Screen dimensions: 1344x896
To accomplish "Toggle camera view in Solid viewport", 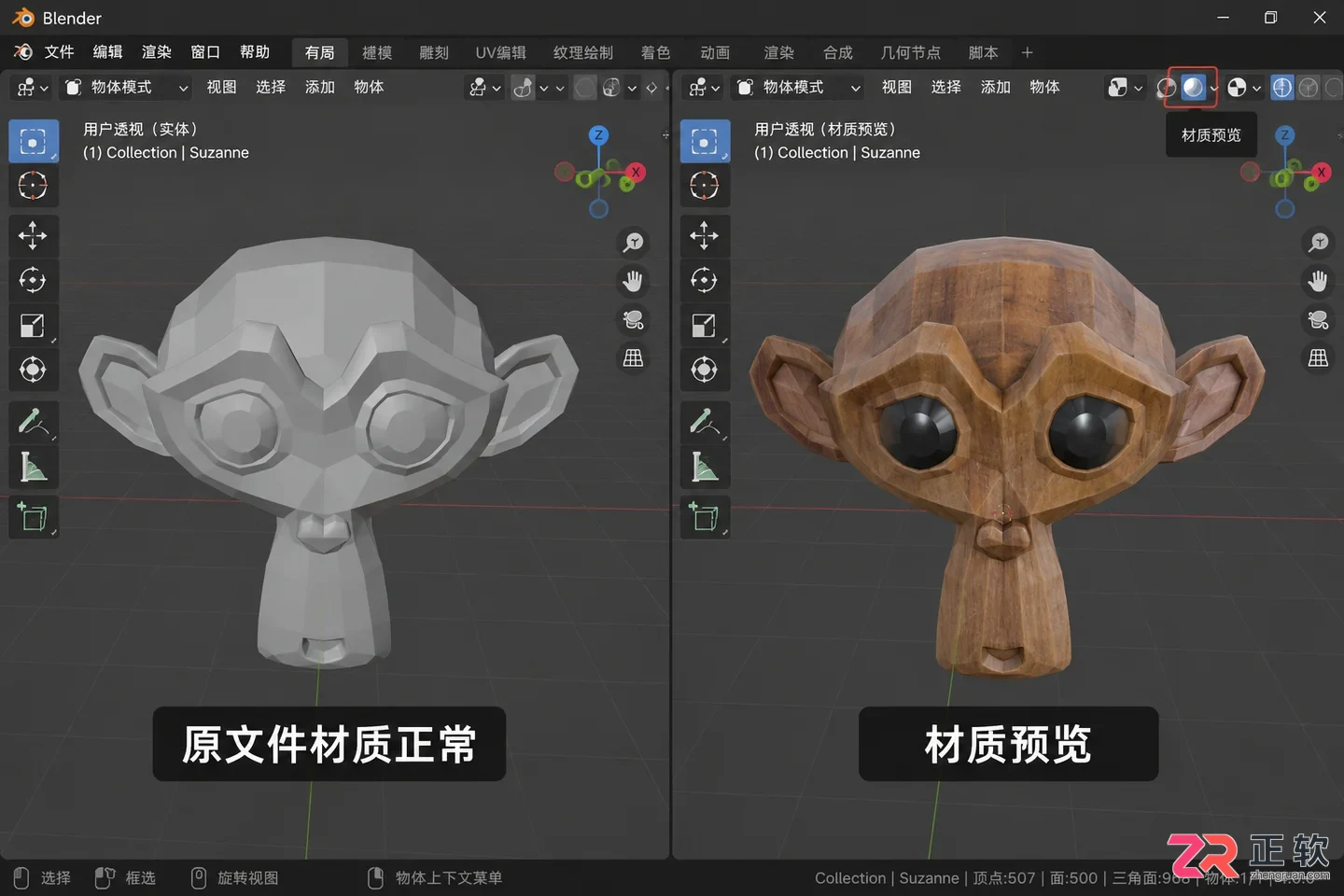I will (x=633, y=320).
